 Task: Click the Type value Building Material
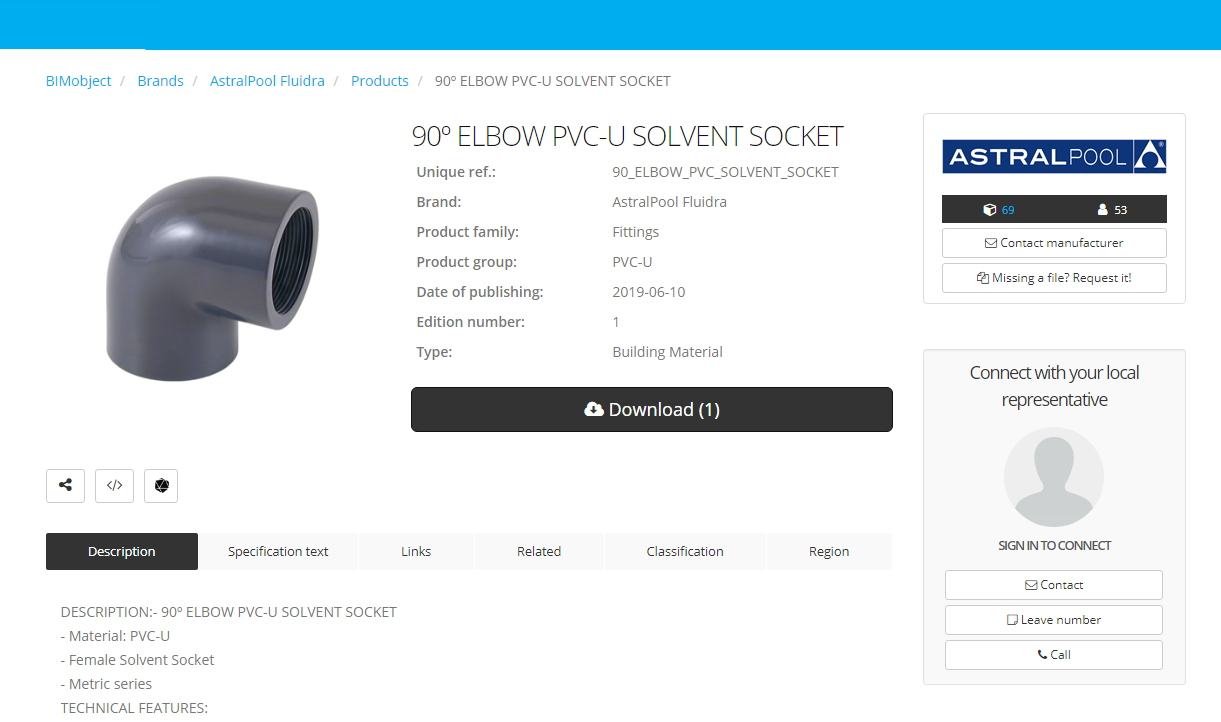(x=667, y=352)
